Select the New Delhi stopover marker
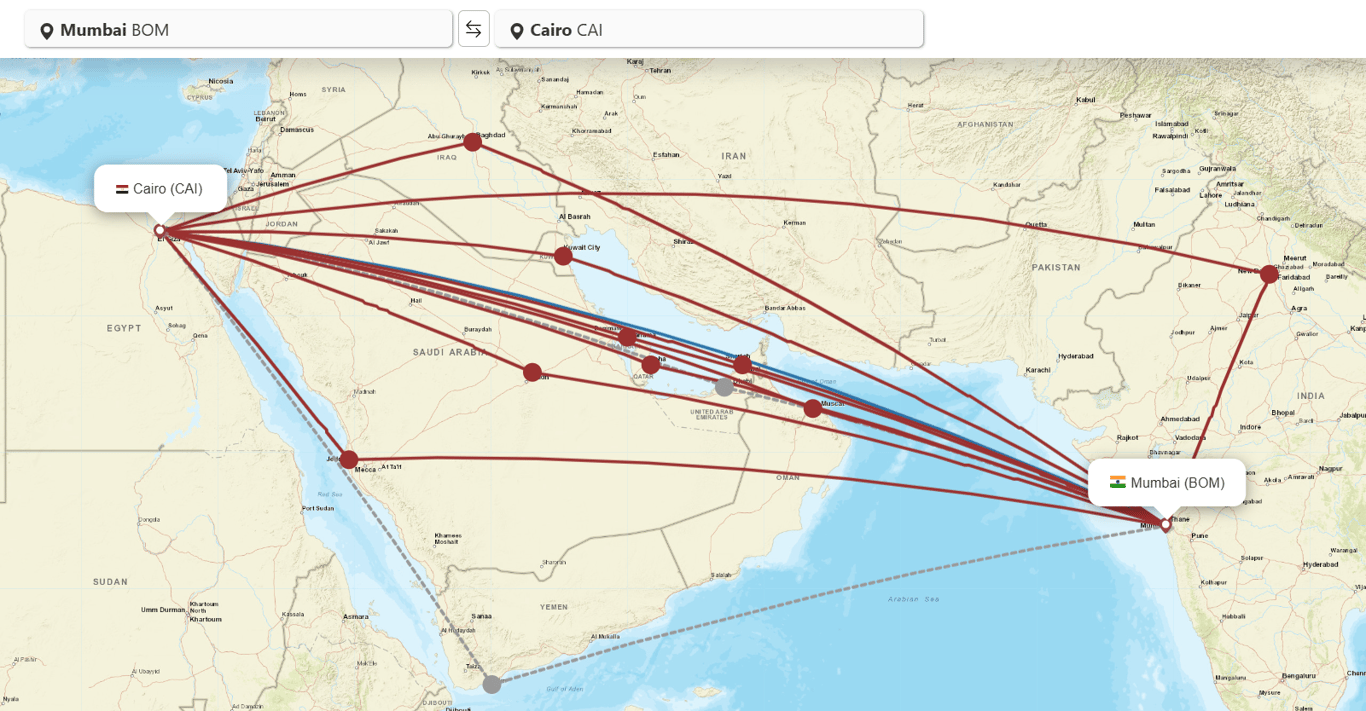Image resolution: width=1366 pixels, height=711 pixels. [1269, 274]
